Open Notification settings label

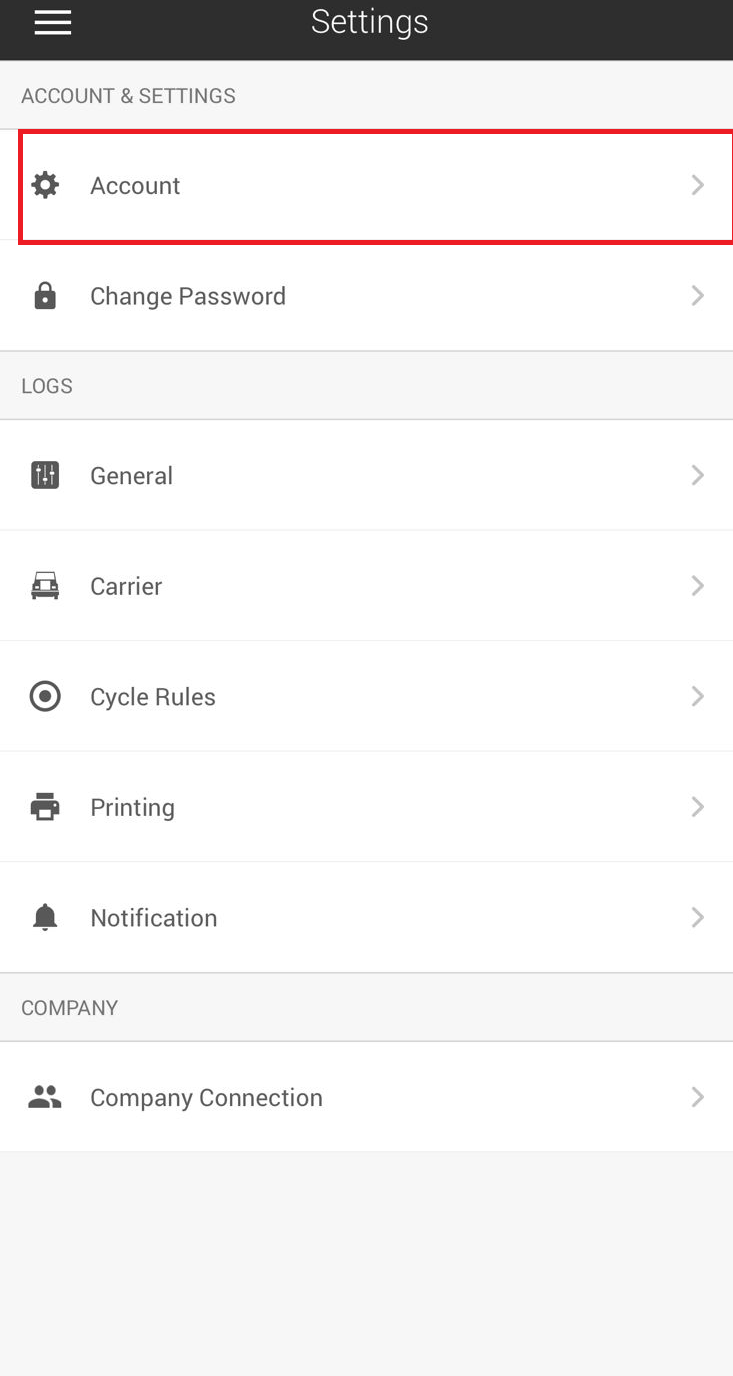[x=154, y=918]
